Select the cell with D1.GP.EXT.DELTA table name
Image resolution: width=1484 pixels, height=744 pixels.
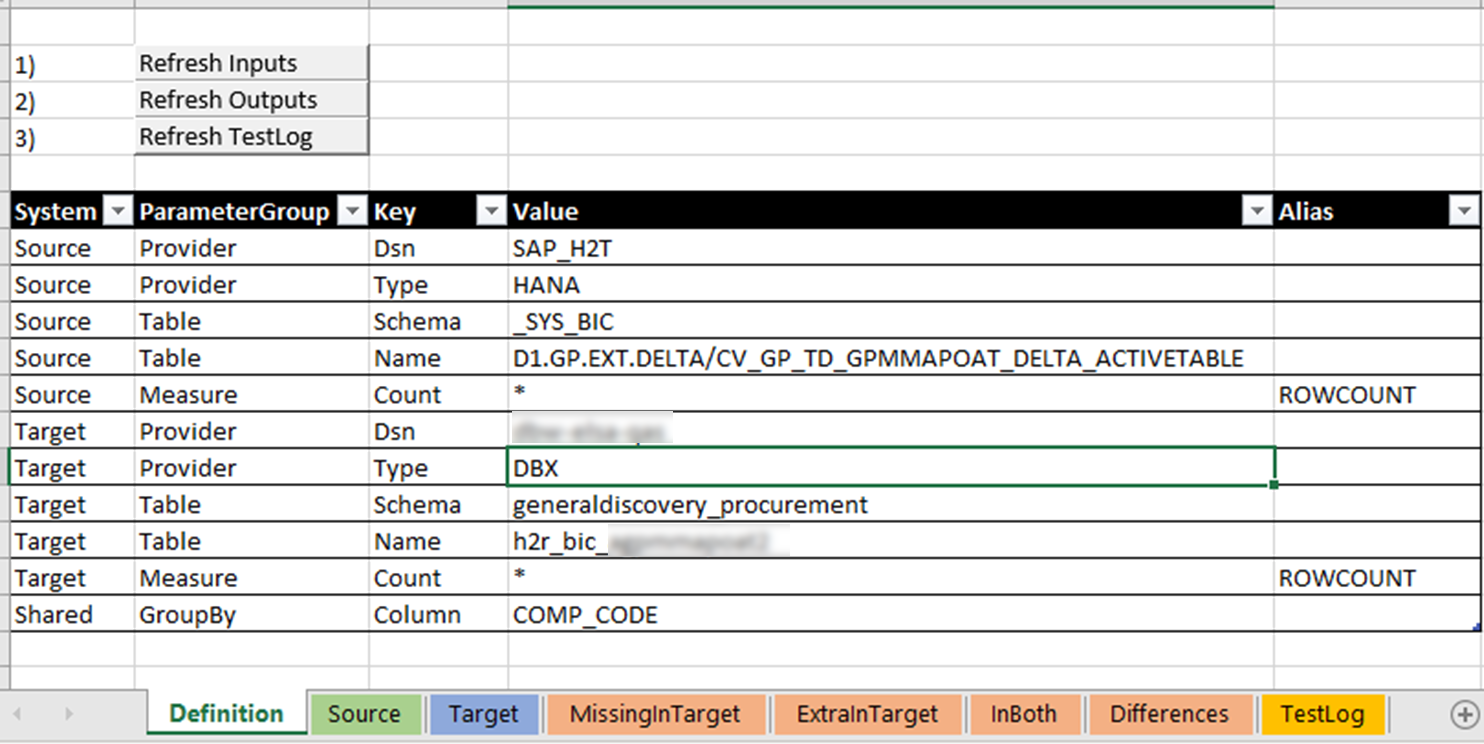point(891,358)
